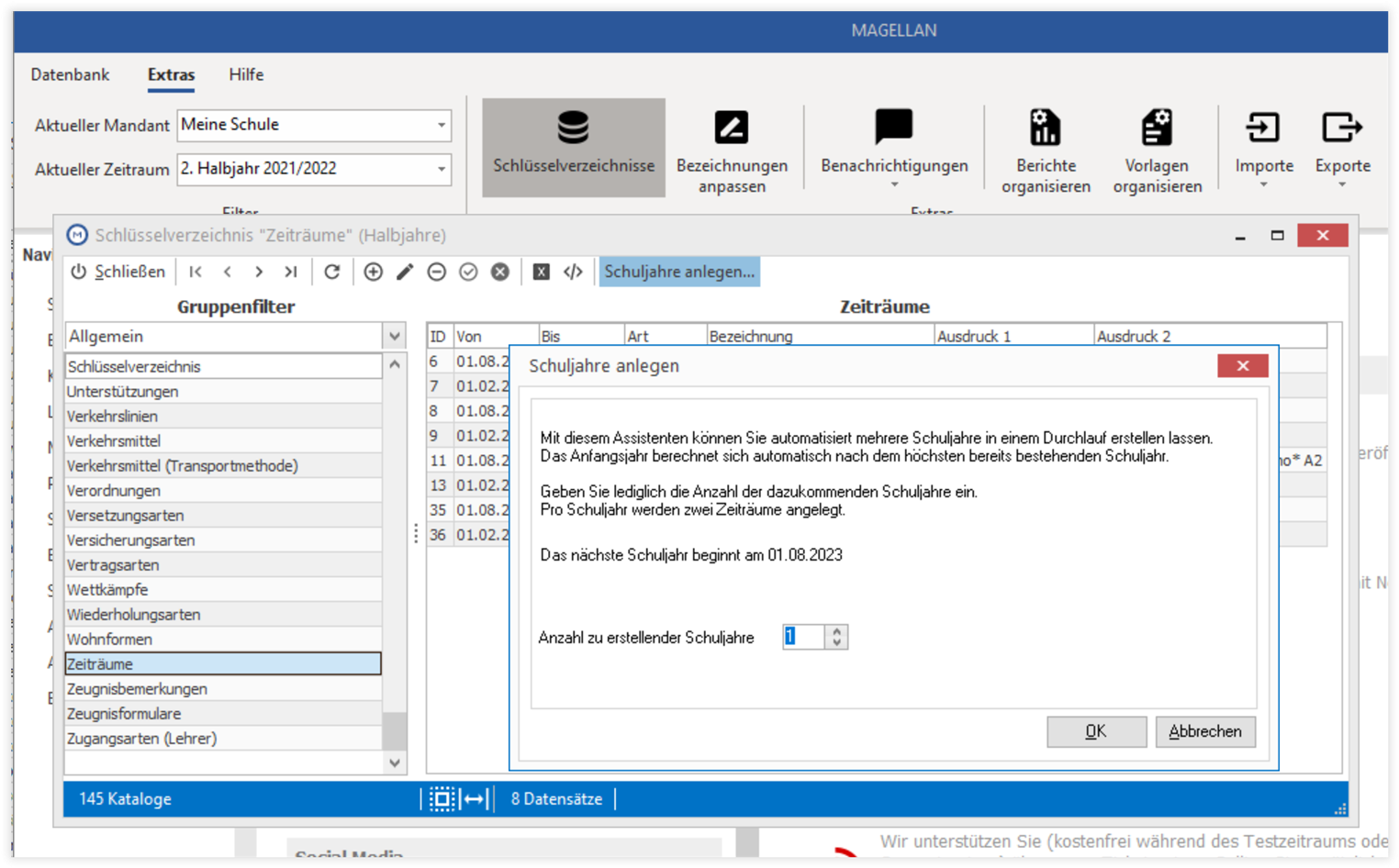Open the Allgemein group filter dropdown
Viewport: 1399px width, 868px height.
[395, 336]
